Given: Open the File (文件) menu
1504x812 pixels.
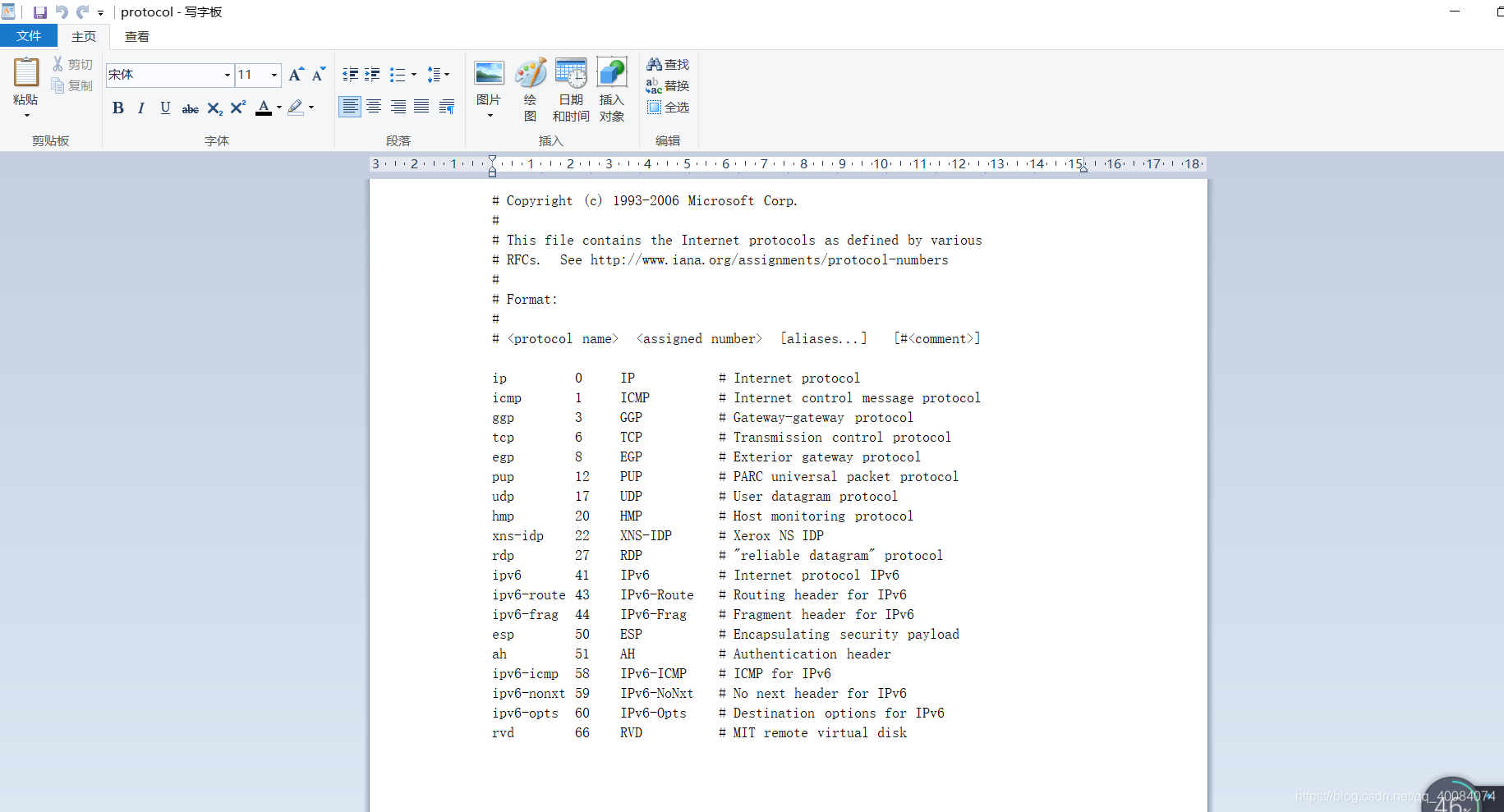Looking at the screenshot, I should [x=29, y=36].
